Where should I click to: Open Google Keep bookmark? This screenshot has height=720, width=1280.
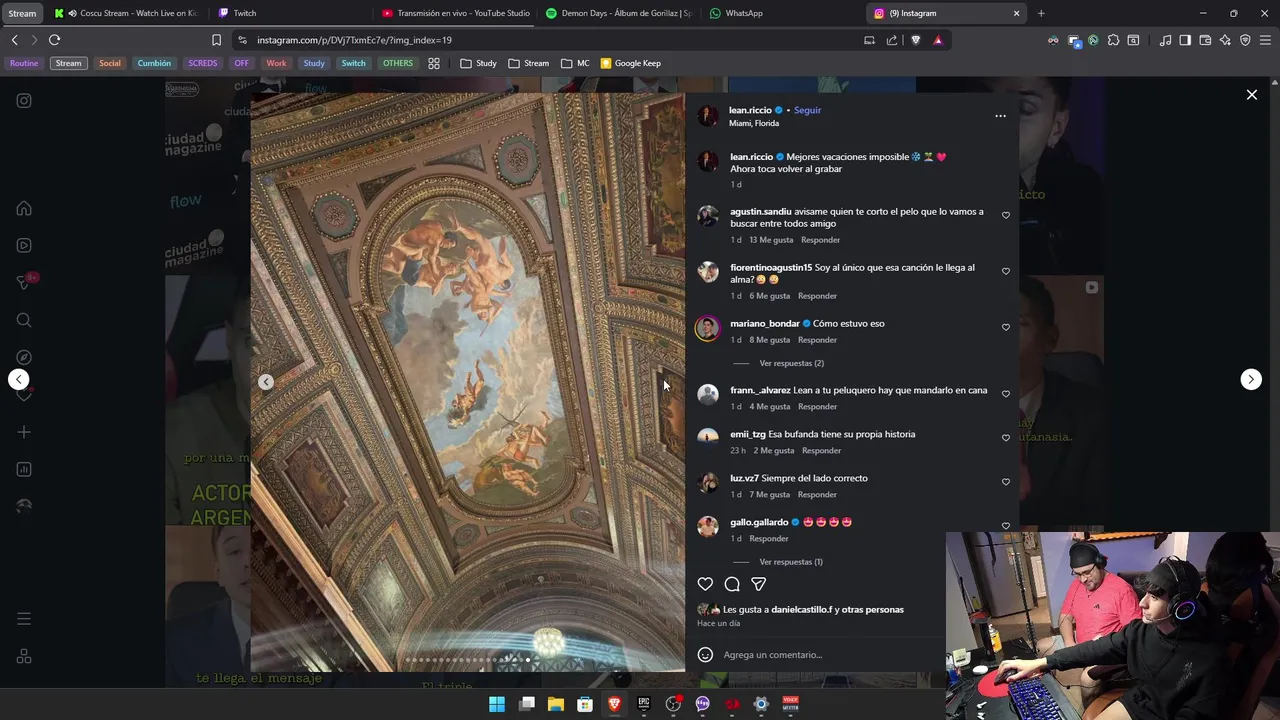coord(631,63)
